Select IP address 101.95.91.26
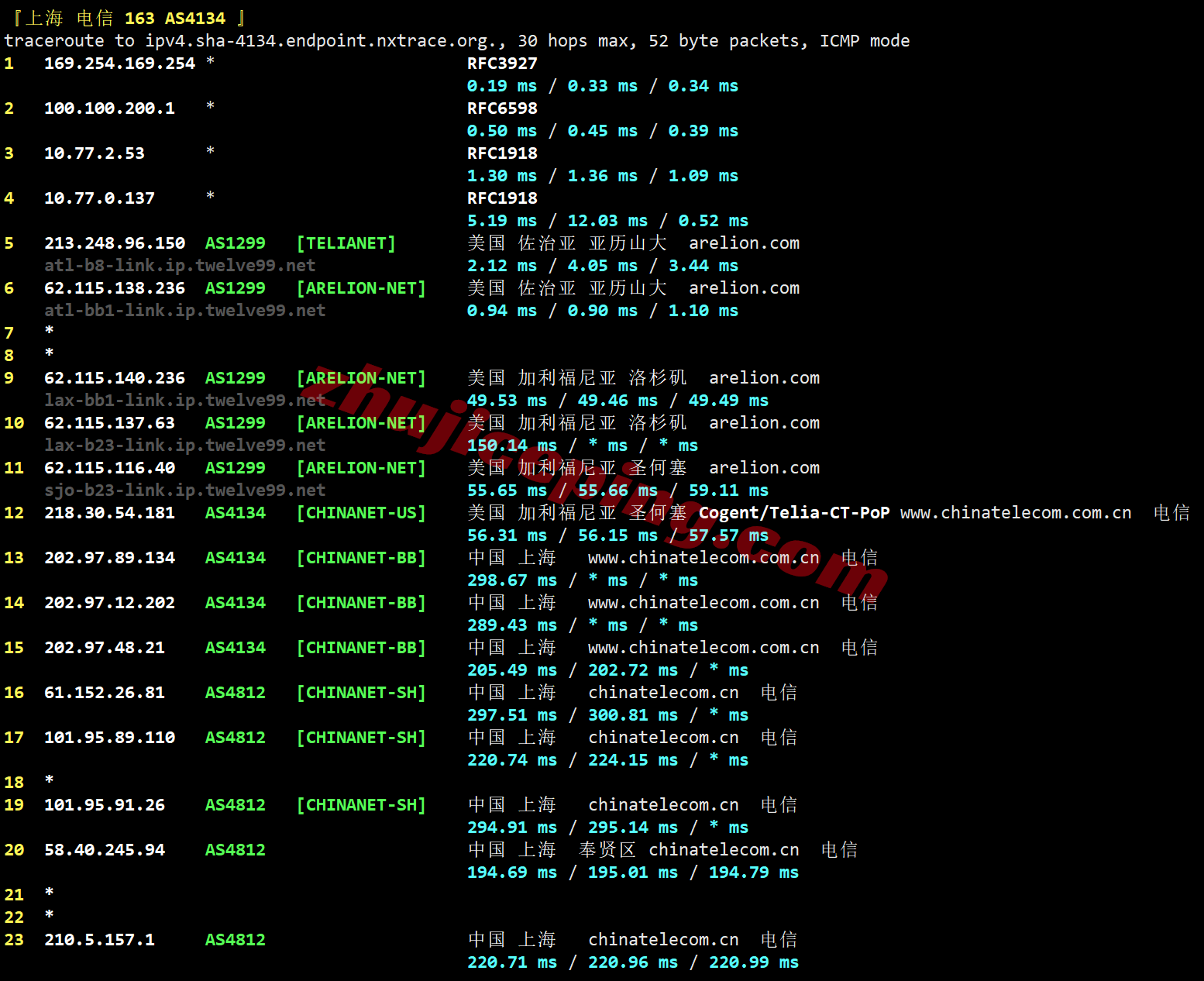The image size is (1204, 981). (x=105, y=805)
